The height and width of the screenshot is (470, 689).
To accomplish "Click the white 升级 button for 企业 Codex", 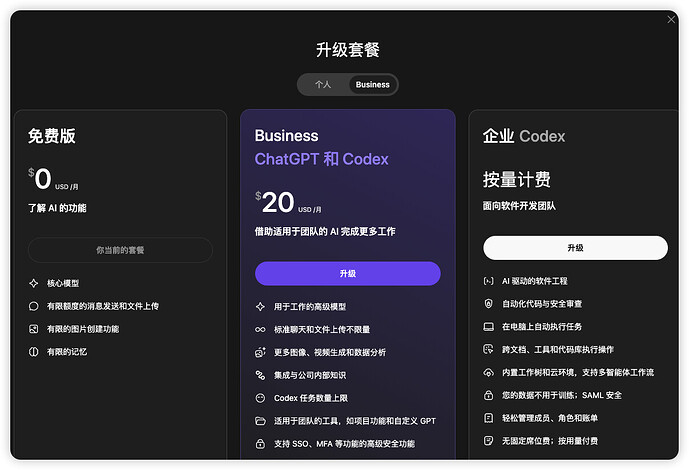I will tap(575, 248).
